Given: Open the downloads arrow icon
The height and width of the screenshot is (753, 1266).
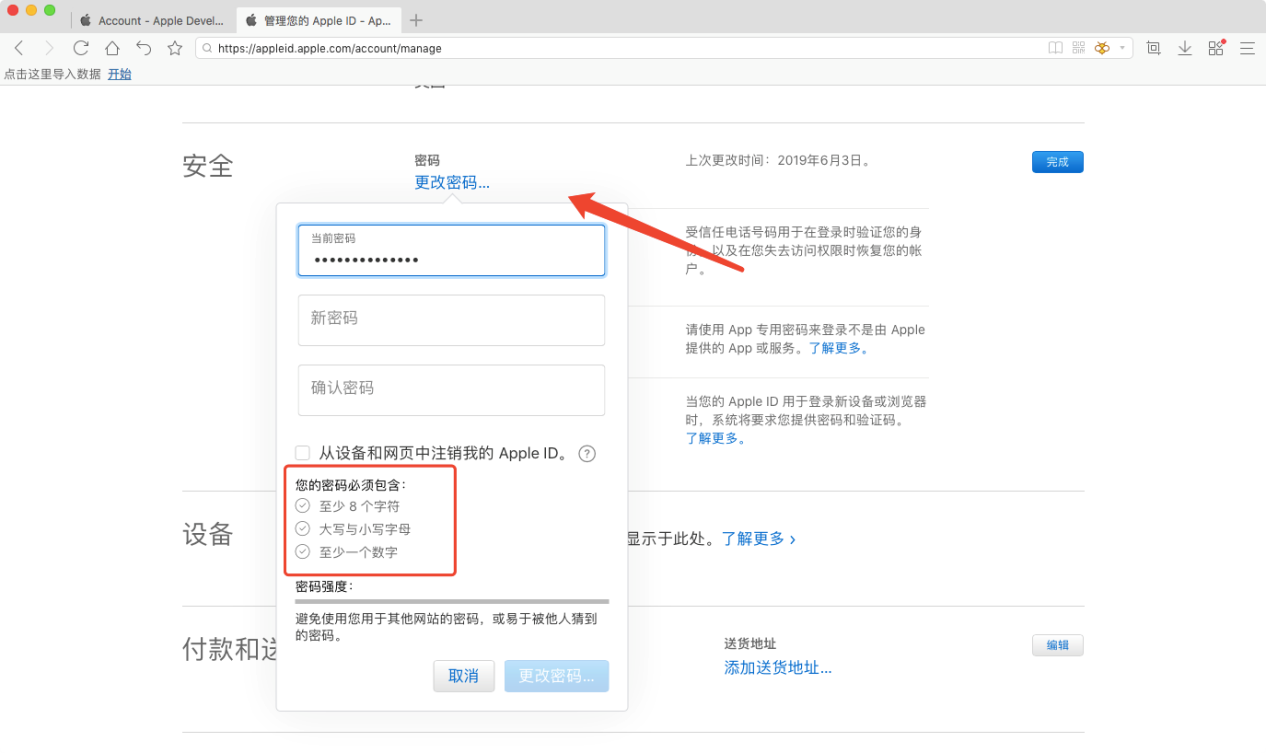Looking at the screenshot, I should tap(1185, 48).
